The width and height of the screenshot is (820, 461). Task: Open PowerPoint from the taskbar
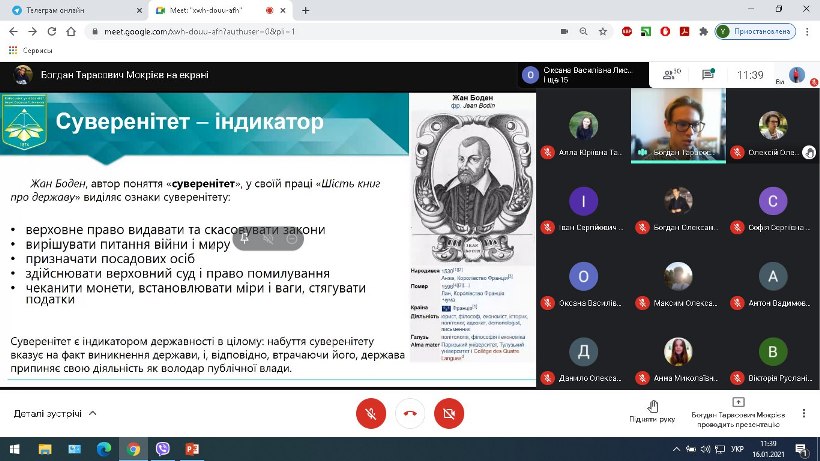pos(192,449)
